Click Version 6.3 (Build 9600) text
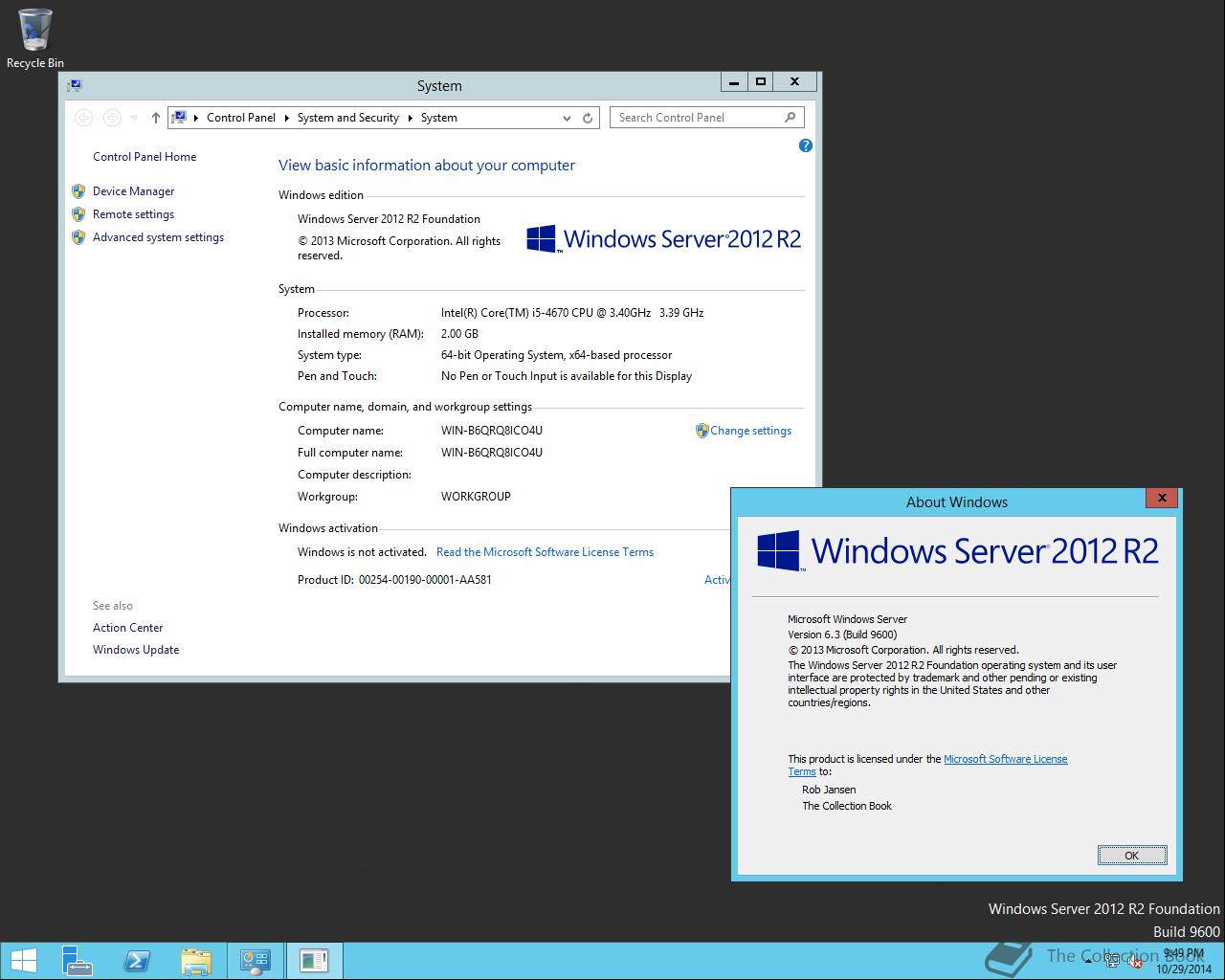 (842, 635)
